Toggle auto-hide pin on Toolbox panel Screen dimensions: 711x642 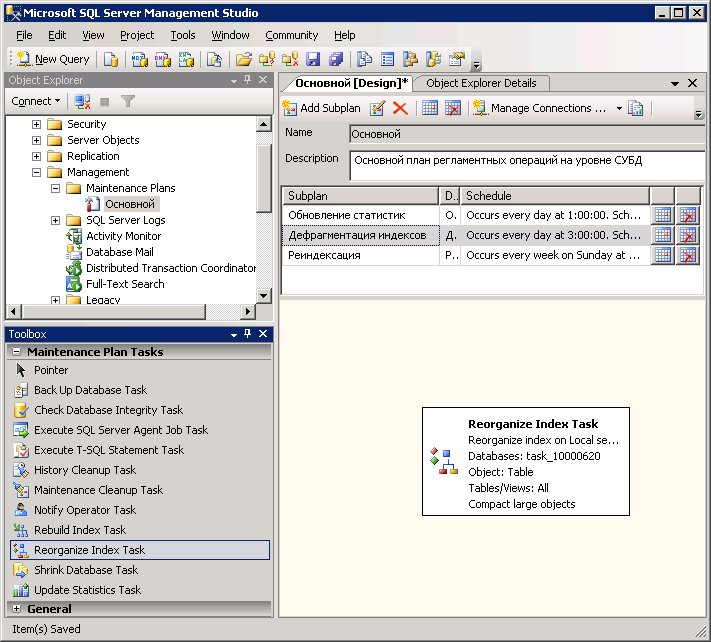248,334
